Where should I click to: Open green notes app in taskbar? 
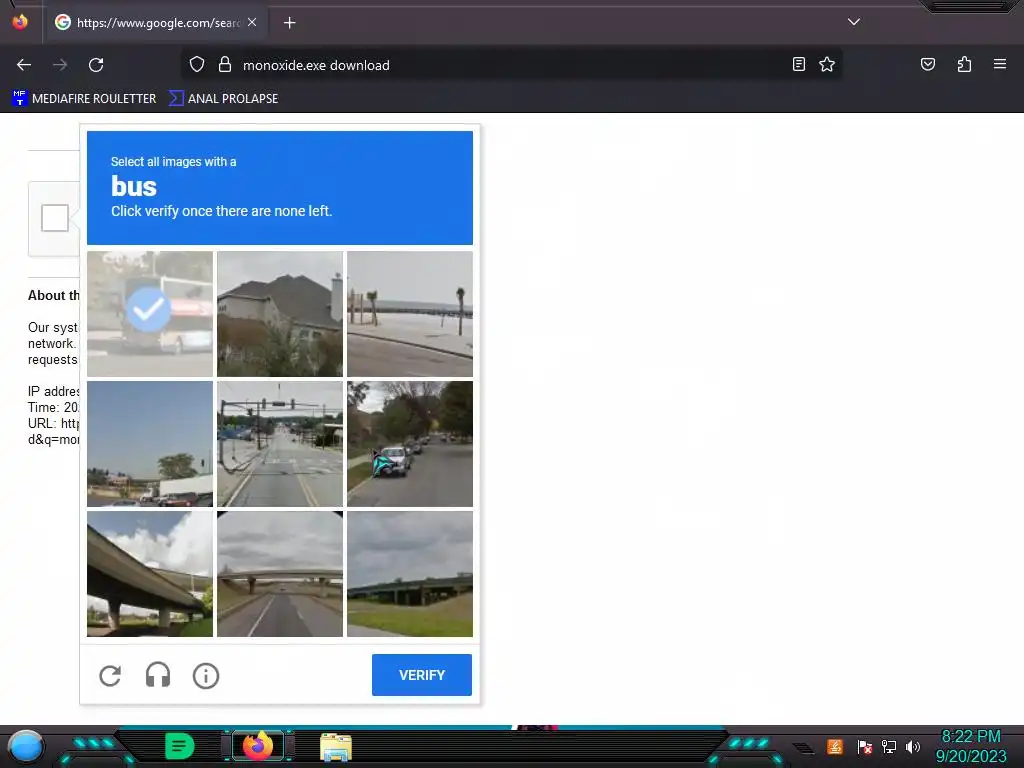180,746
